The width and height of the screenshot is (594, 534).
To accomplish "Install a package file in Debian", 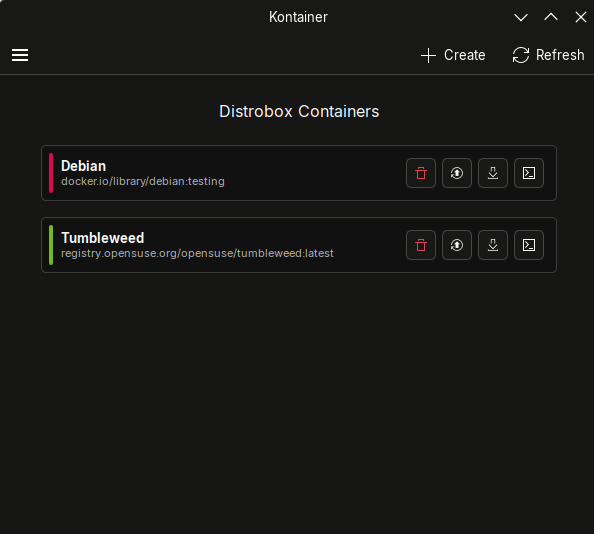I will pyautogui.click(x=493, y=173).
